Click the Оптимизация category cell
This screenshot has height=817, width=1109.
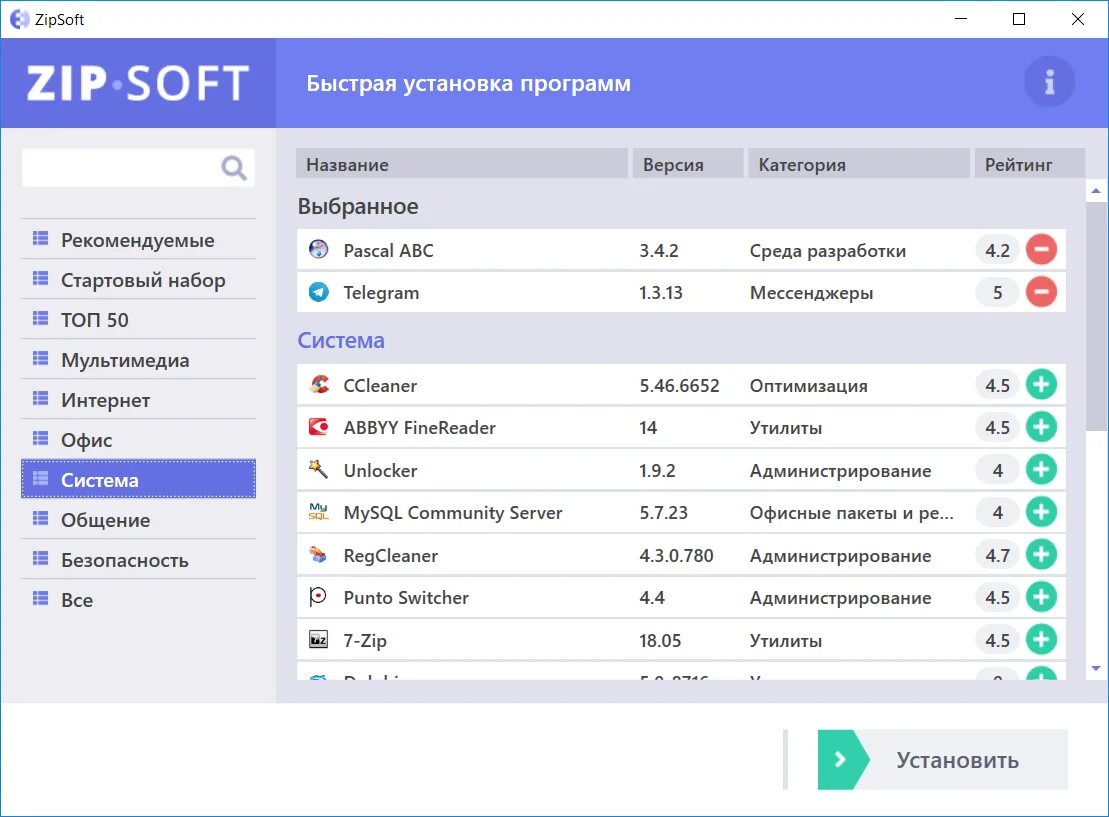click(808, 386)
